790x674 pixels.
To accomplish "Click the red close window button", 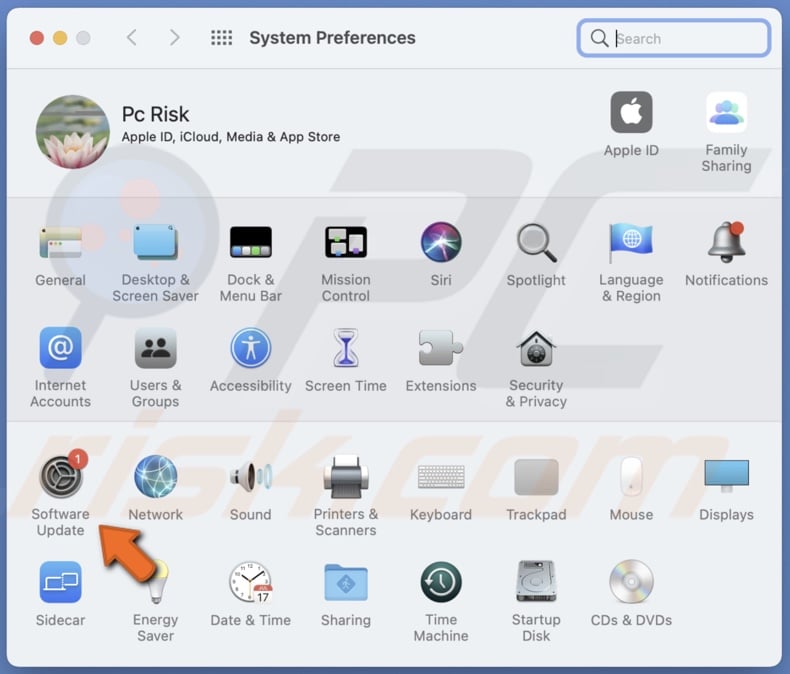I will click(x=37, y=38).
